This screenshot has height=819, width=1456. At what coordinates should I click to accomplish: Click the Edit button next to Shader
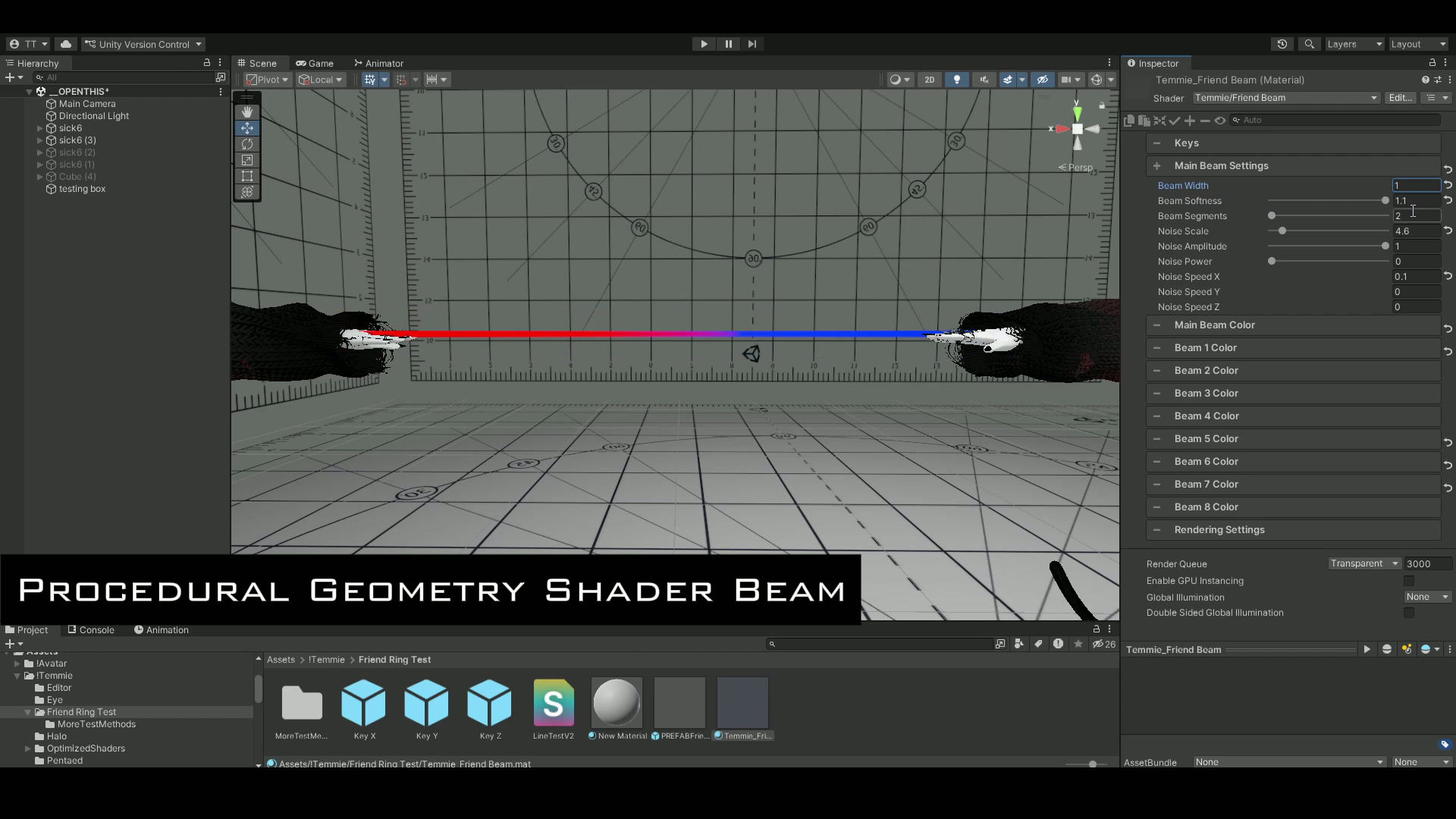pyautogui.click(x=1400, y=98)
